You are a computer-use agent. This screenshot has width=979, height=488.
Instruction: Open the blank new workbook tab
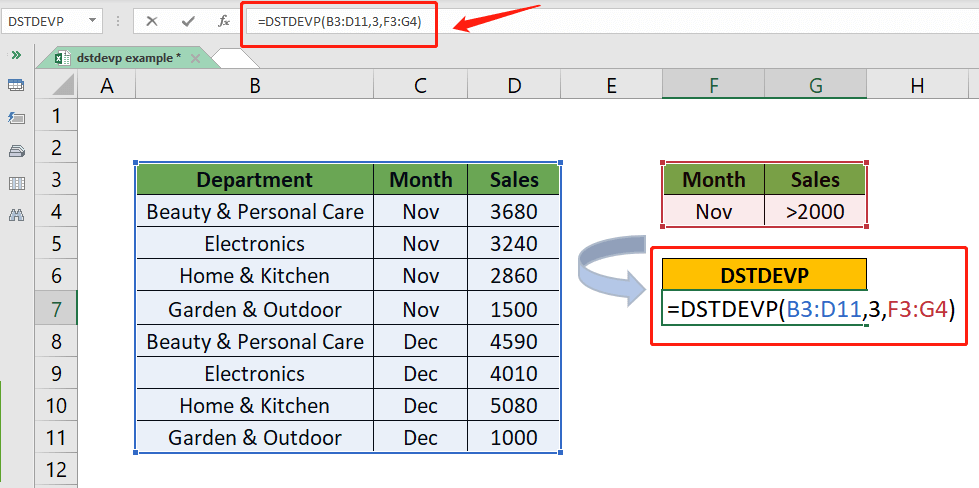coord(237,58)
